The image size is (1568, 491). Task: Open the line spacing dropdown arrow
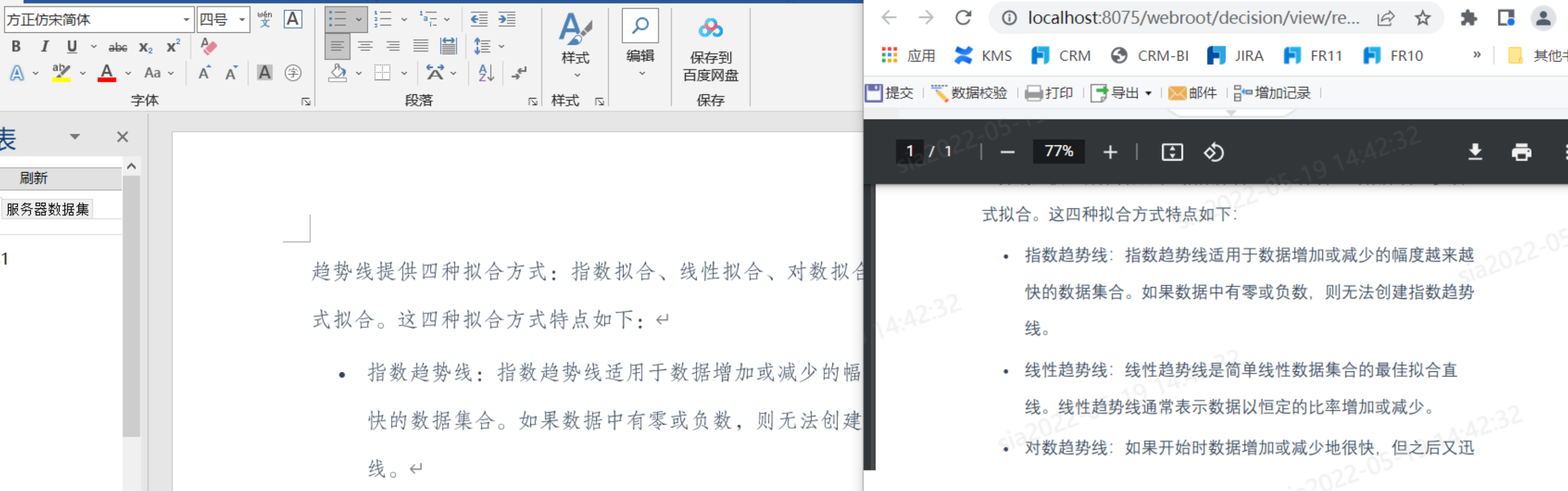pos(501,46)
